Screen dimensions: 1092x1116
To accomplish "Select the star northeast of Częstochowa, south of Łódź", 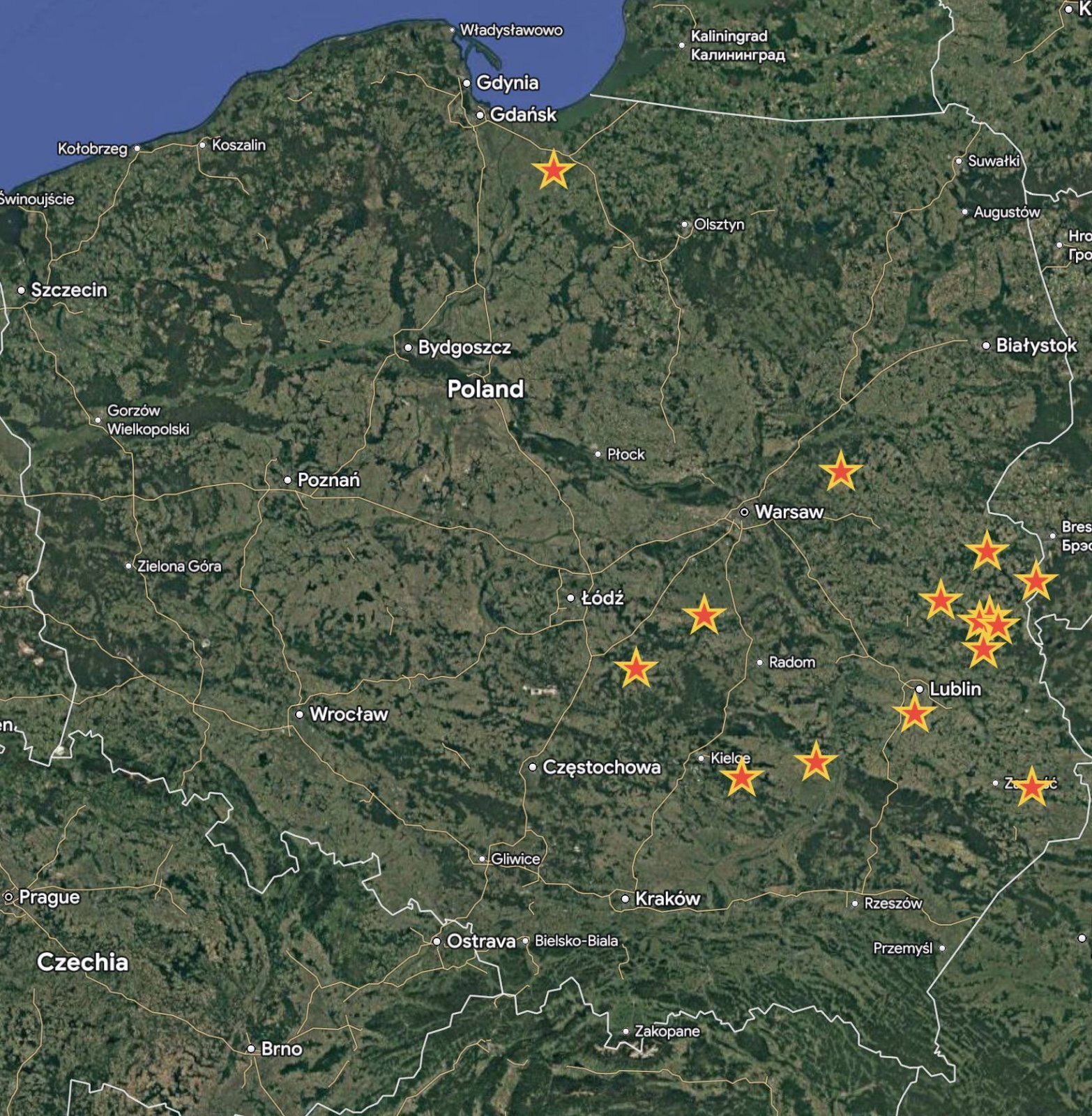I will coord(636,668).
